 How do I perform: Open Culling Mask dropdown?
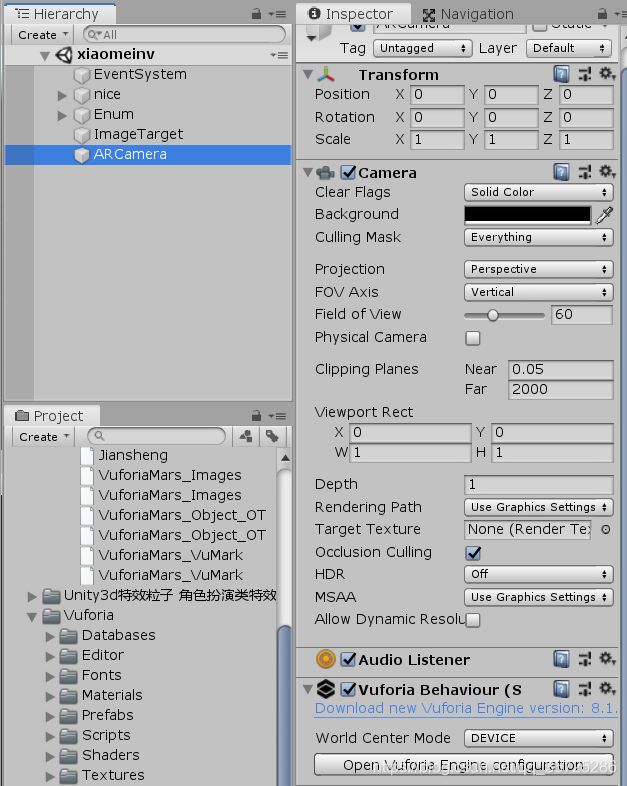(x=539, y=237)
